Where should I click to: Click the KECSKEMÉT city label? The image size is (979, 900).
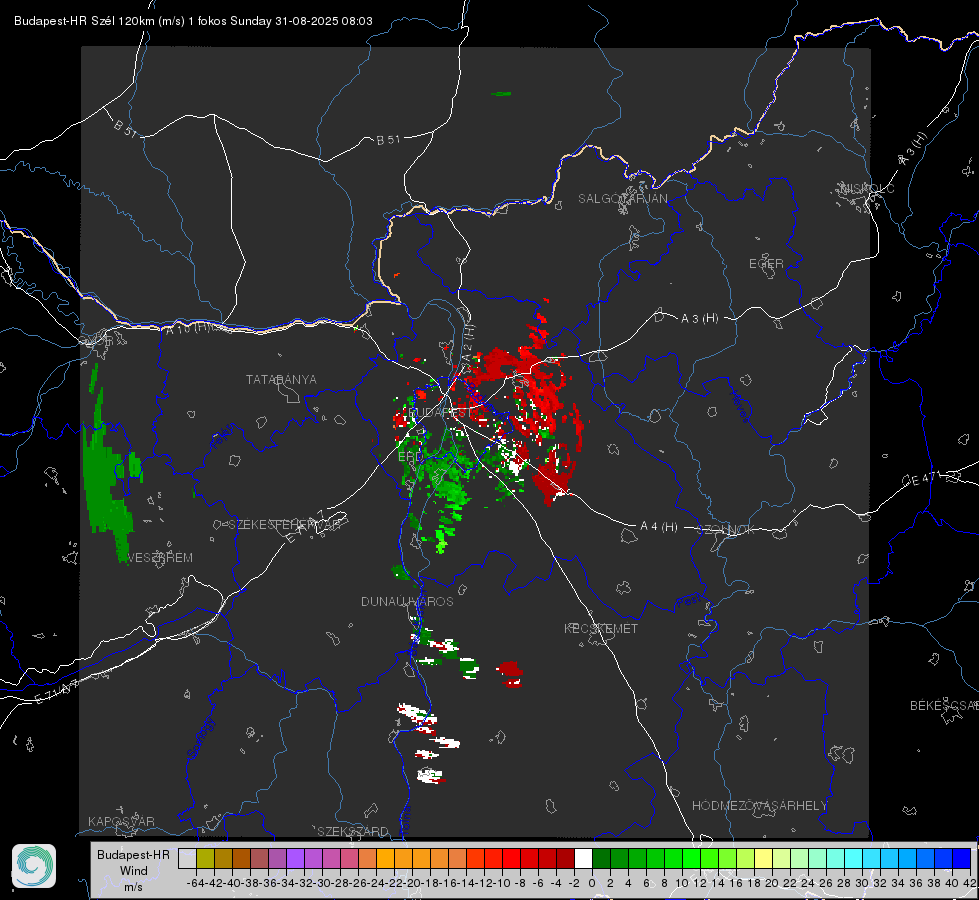point(601,628)
